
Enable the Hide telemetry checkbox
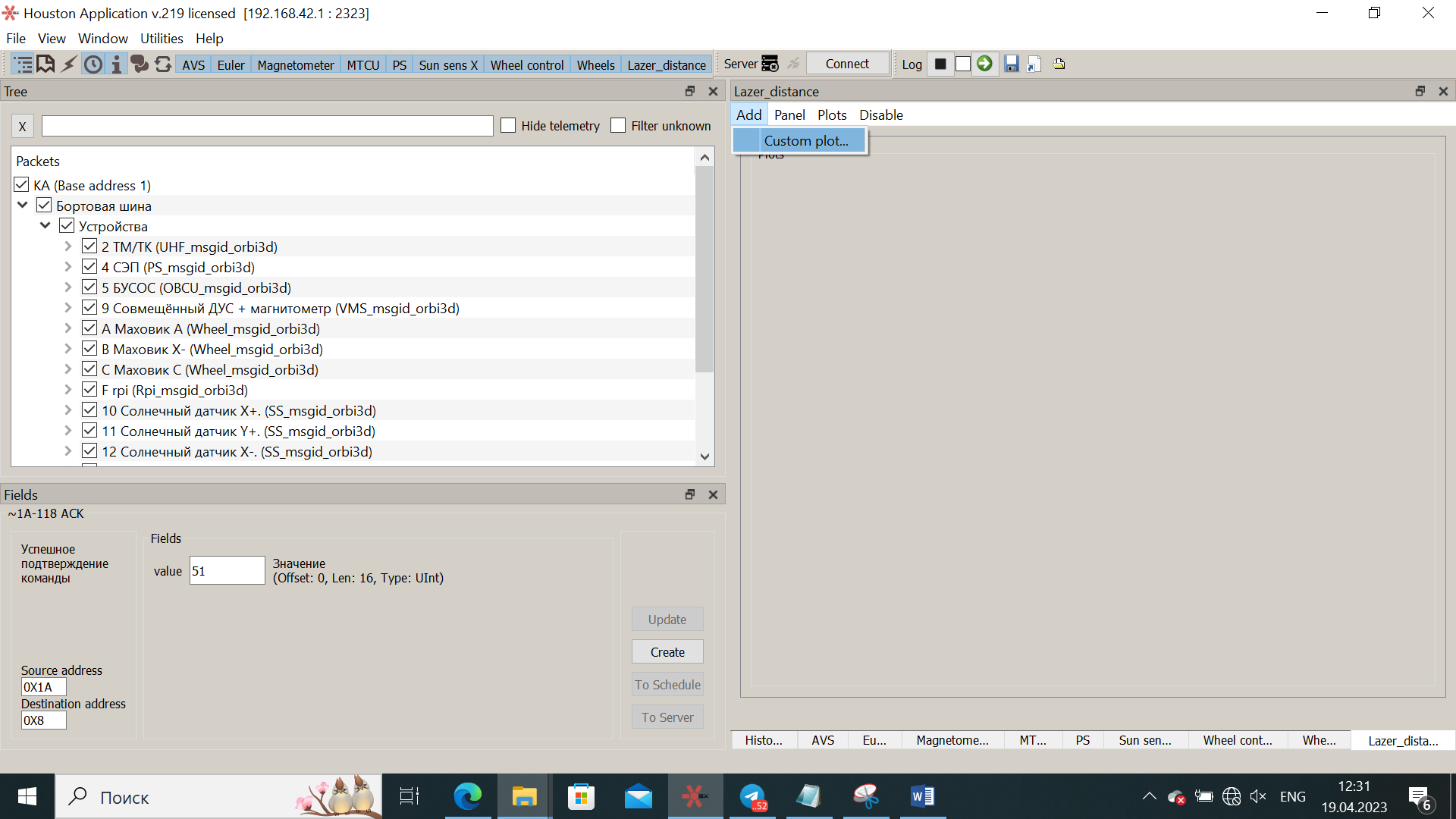coord(508,125)
